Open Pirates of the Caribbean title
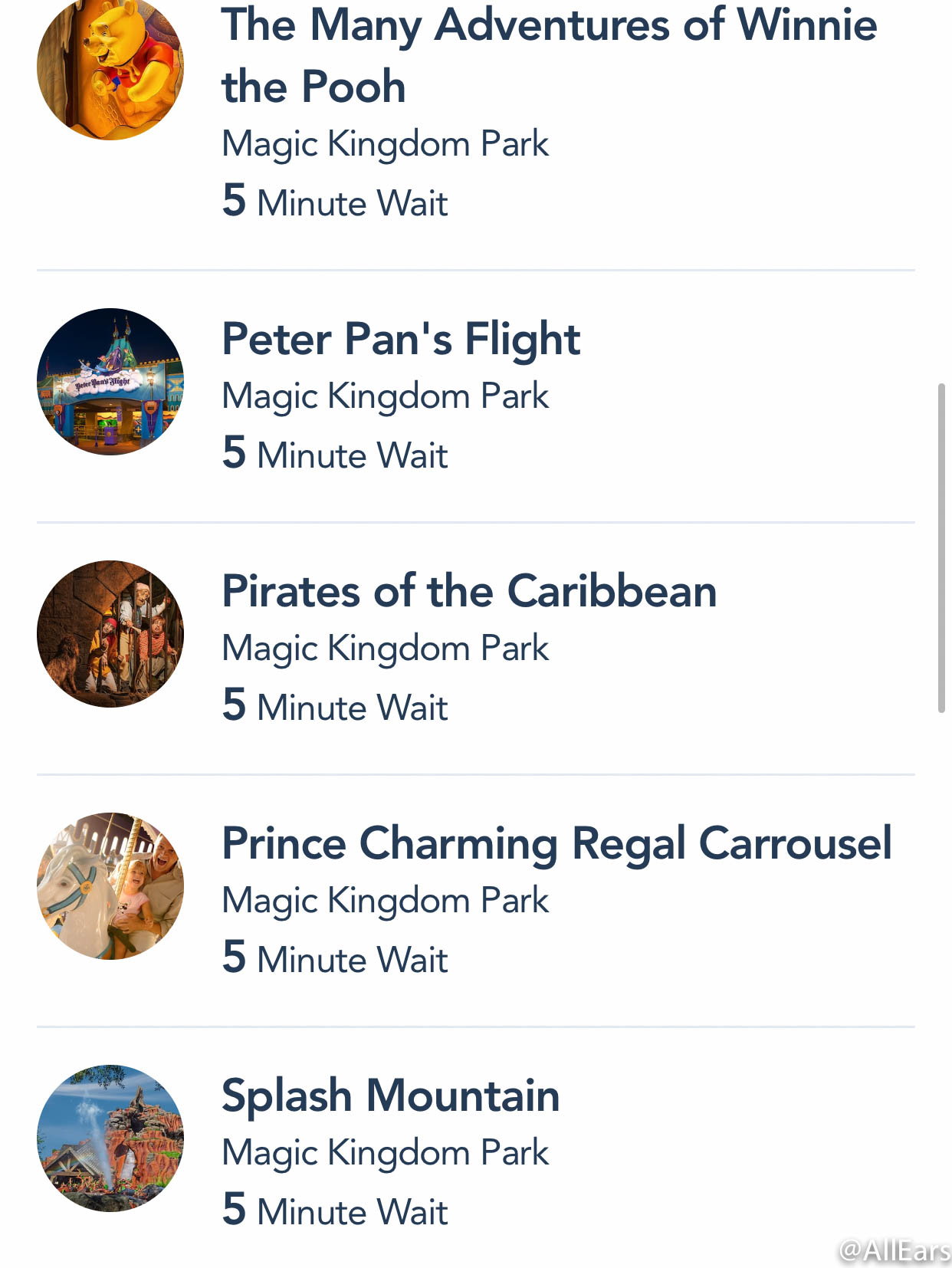The height and width of the screenshot is (1268, 952). pyautogui.click(x=469, y=591)
